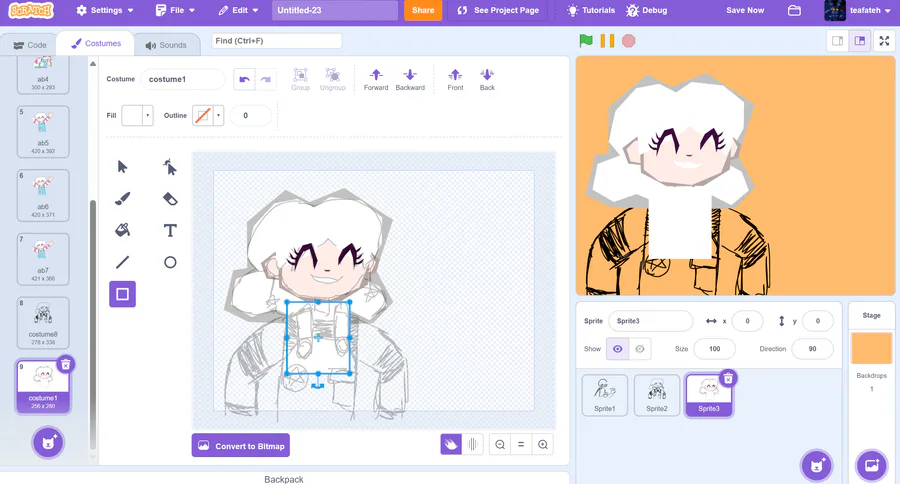Delete costume1 using its trash icon
The image size is (900, 484).
[65, 365]
